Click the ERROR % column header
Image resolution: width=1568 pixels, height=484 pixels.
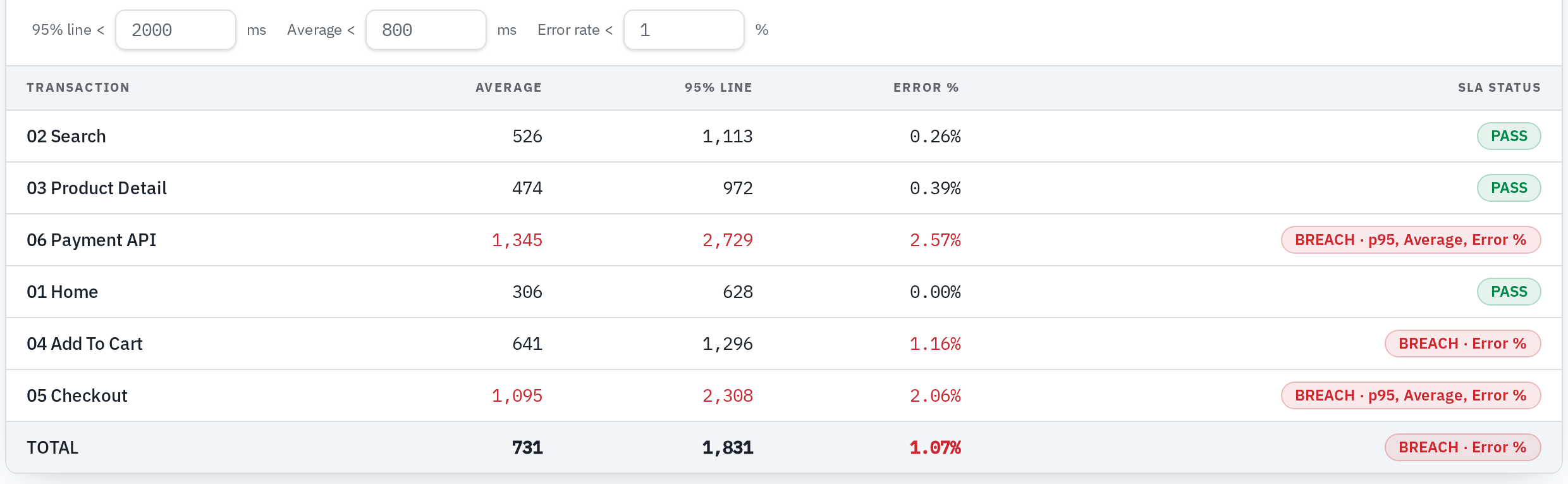click(926, 88)
